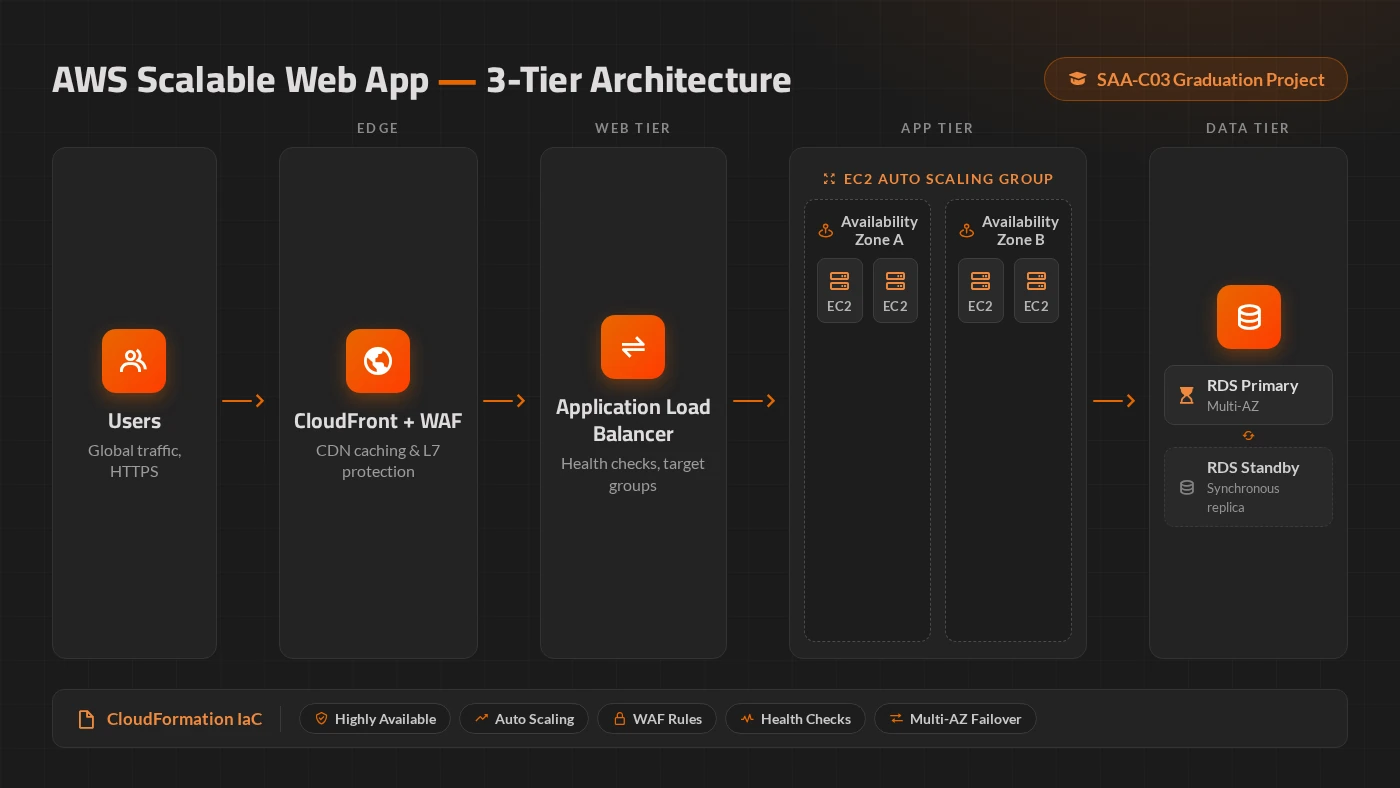This screenshot has width=1400, height=788.
Task: Click the "Global traffic, HTTPS" description
Action: (134, 461)
